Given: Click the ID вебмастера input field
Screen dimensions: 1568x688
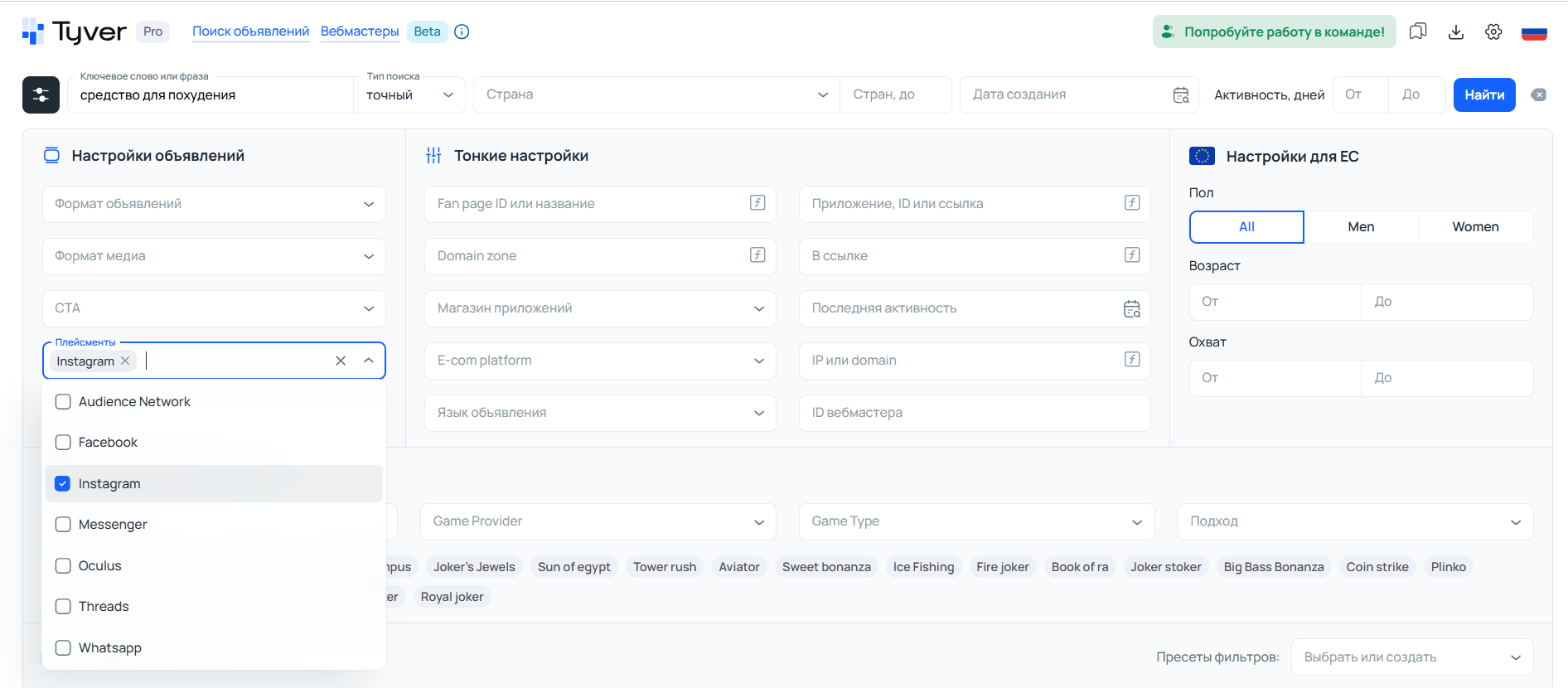Looking at the screenshot, I should (x=975, y=413).
